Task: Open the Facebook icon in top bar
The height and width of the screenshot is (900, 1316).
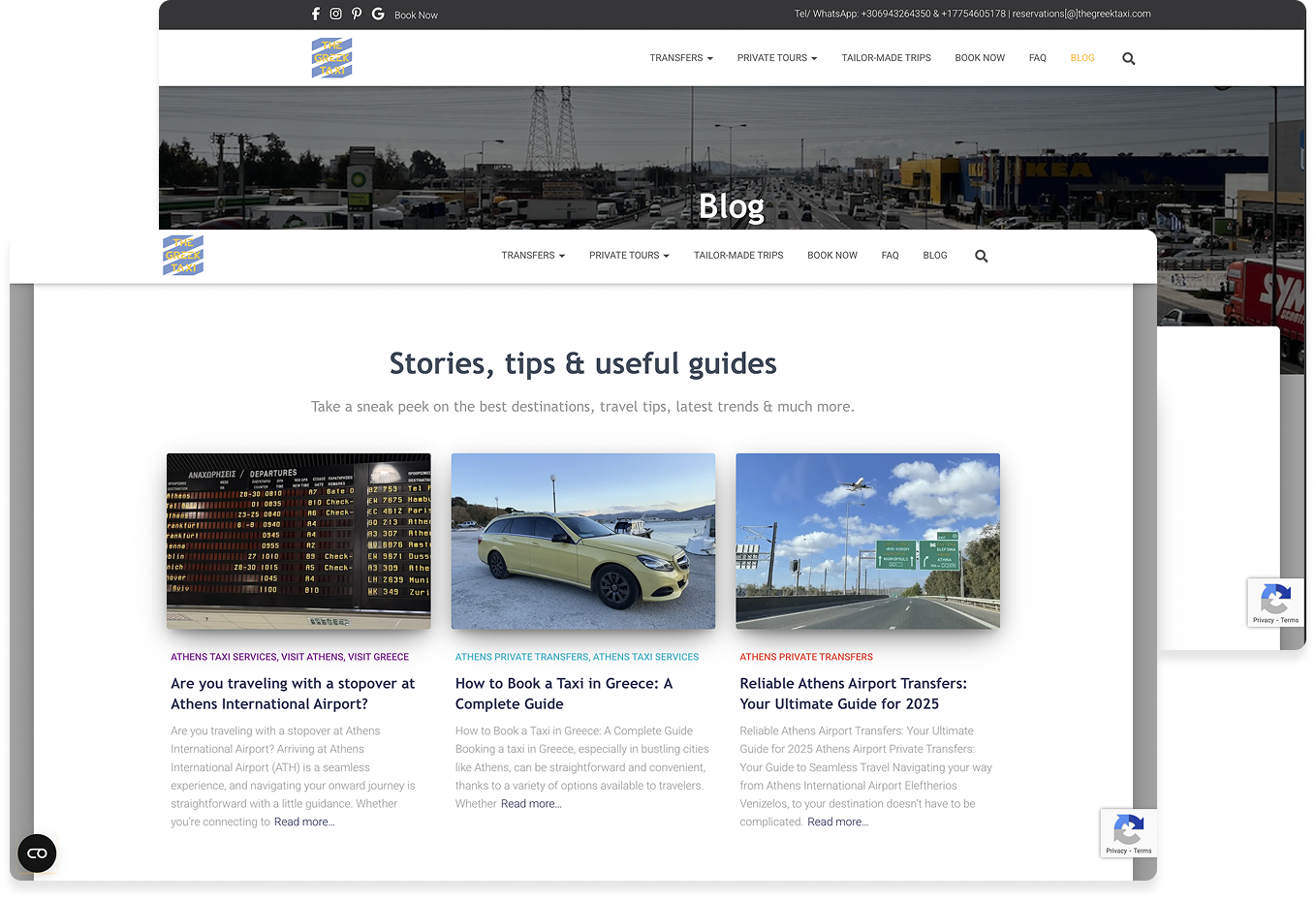Action: [x=315, y=15]
